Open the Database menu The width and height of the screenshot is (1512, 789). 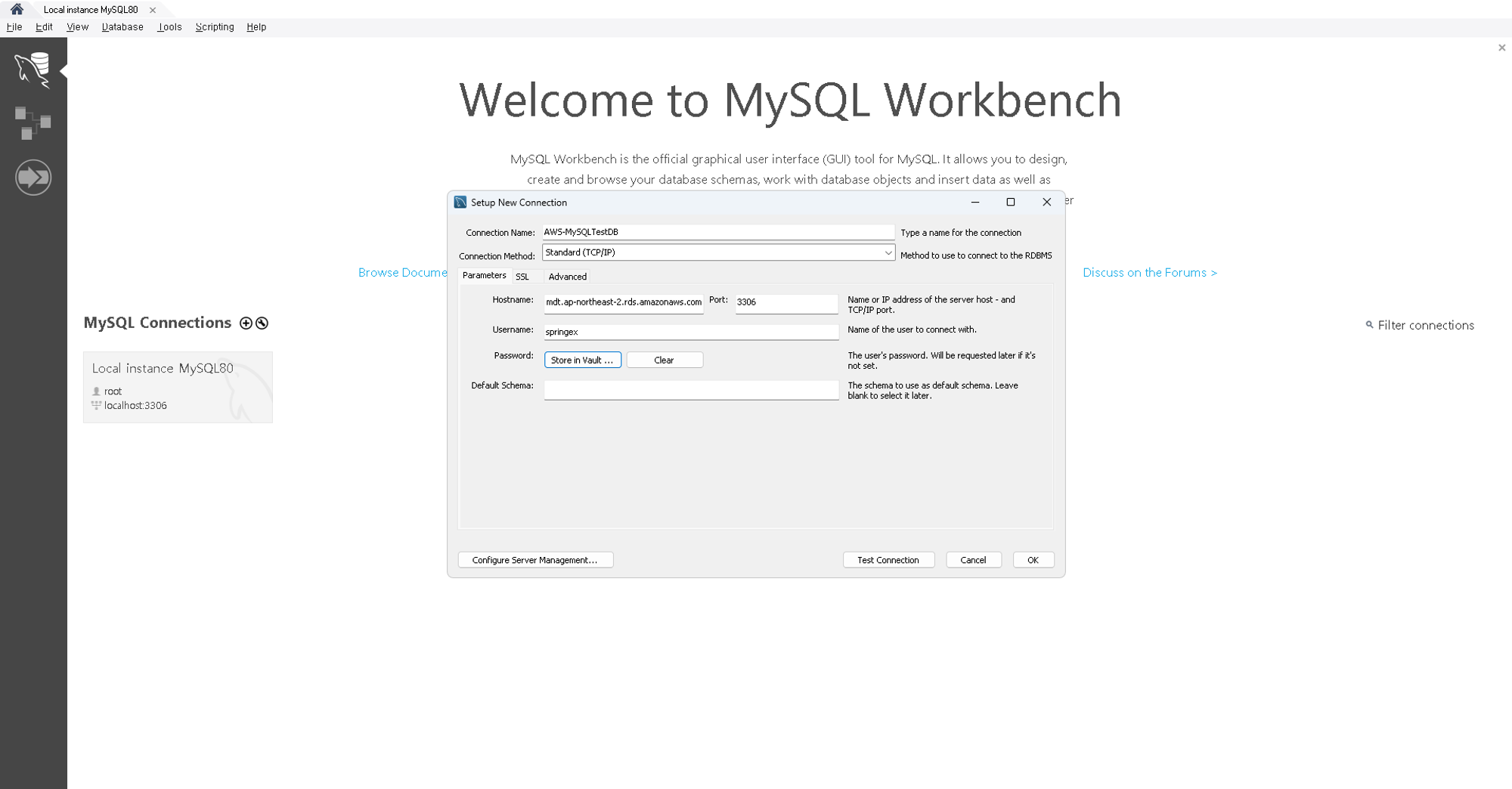pos(122,26)
